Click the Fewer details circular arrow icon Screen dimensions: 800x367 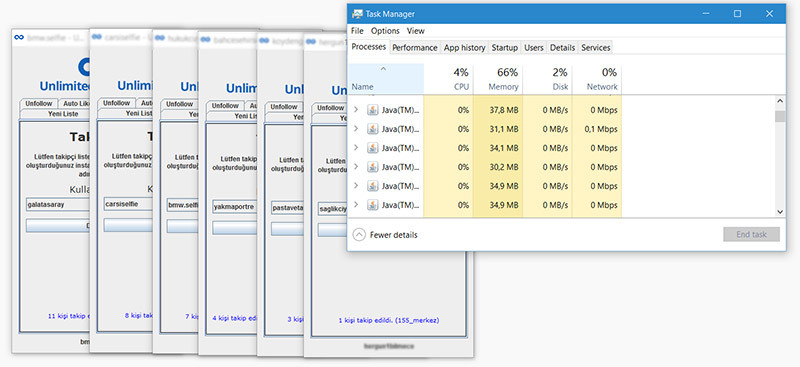359,235
